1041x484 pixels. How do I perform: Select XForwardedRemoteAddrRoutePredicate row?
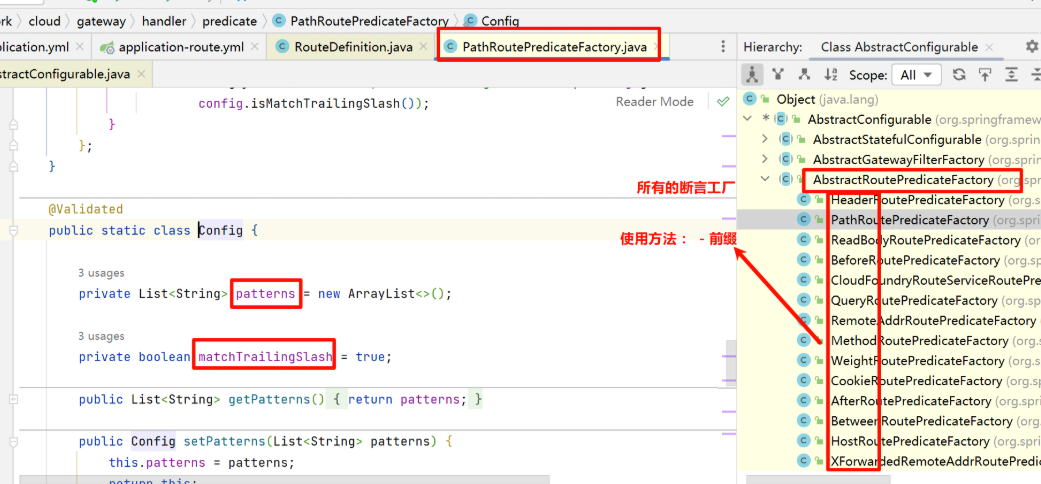[x=888, y=461]
